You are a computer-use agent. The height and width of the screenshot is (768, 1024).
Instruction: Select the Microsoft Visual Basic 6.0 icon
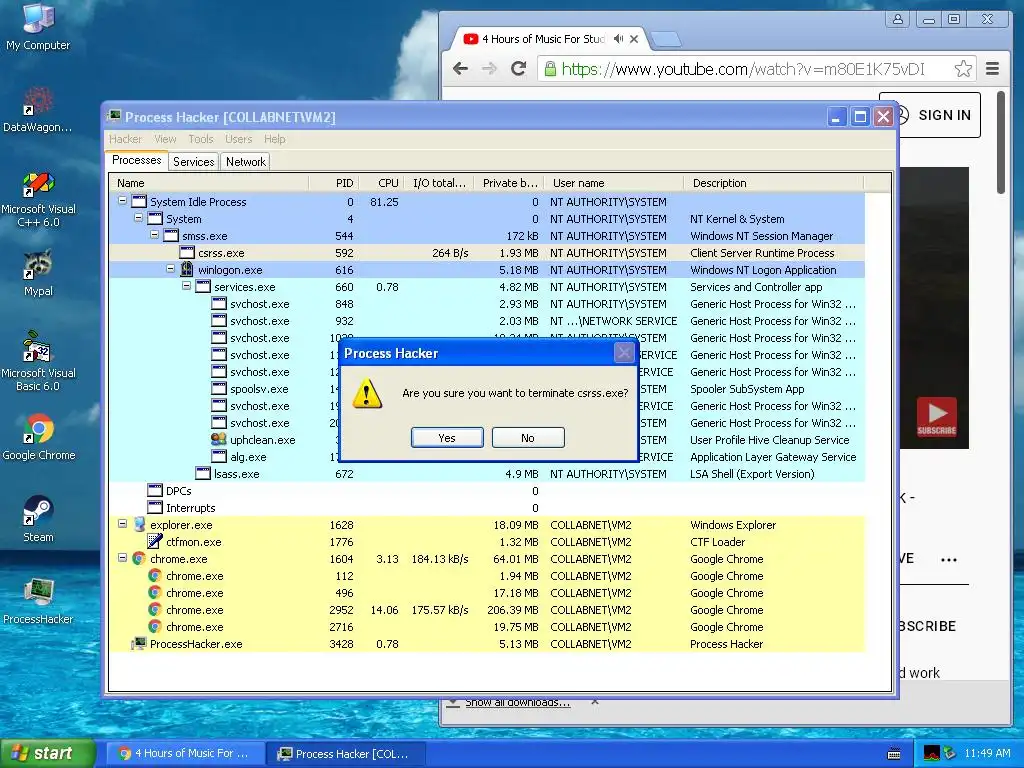click(38, 361)
